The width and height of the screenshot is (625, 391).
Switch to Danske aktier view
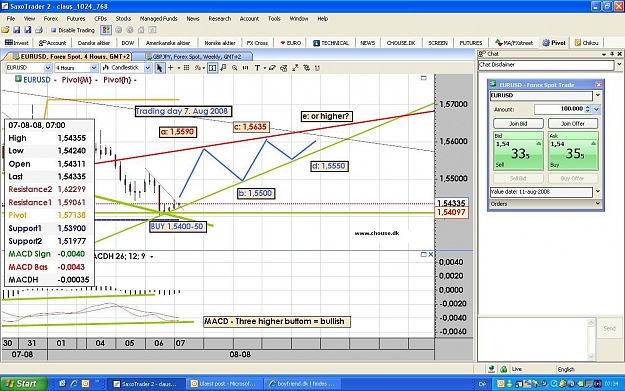click(x=94, y=43)
